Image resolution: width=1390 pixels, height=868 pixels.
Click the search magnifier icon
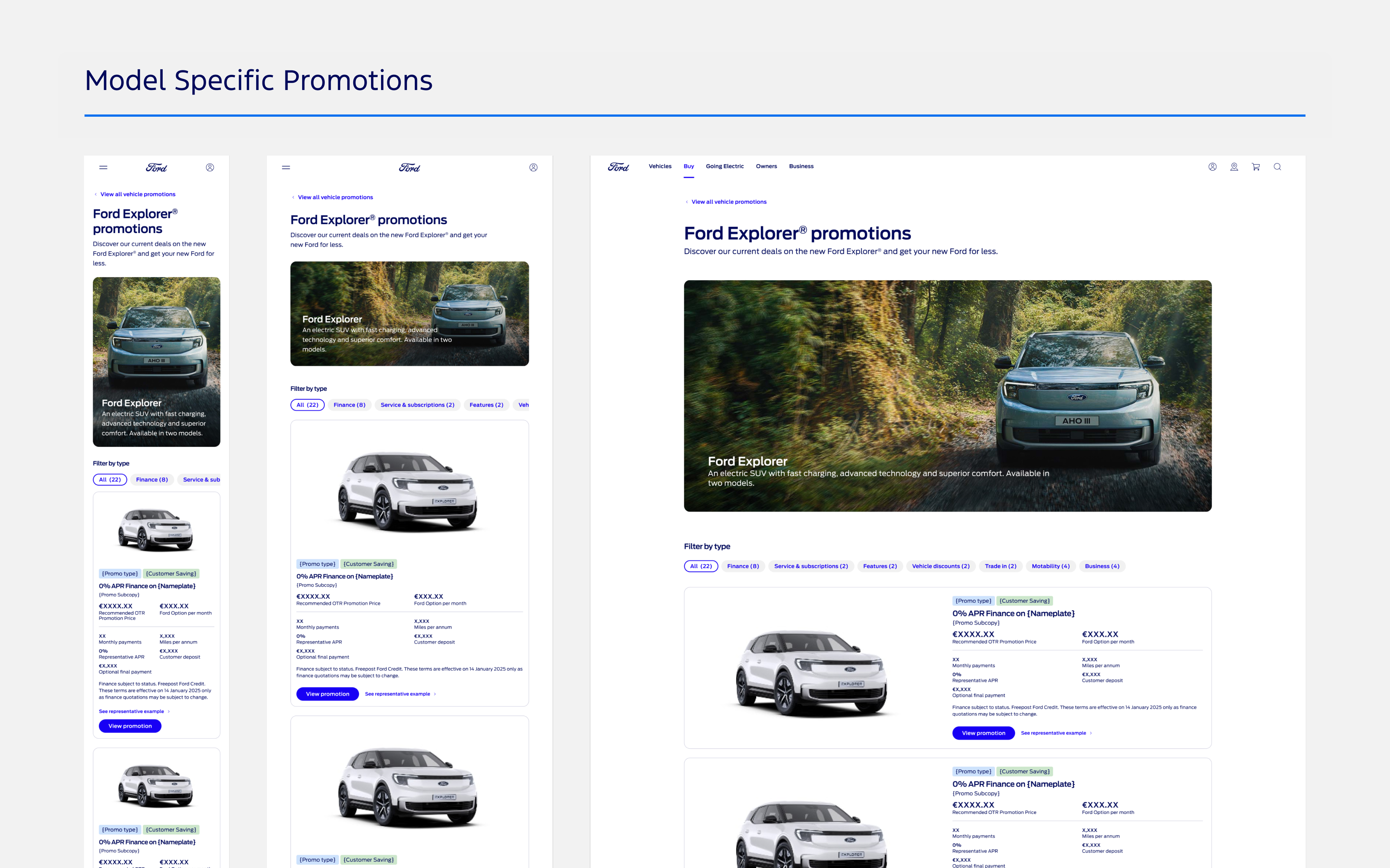click(x=1277, y=166)
